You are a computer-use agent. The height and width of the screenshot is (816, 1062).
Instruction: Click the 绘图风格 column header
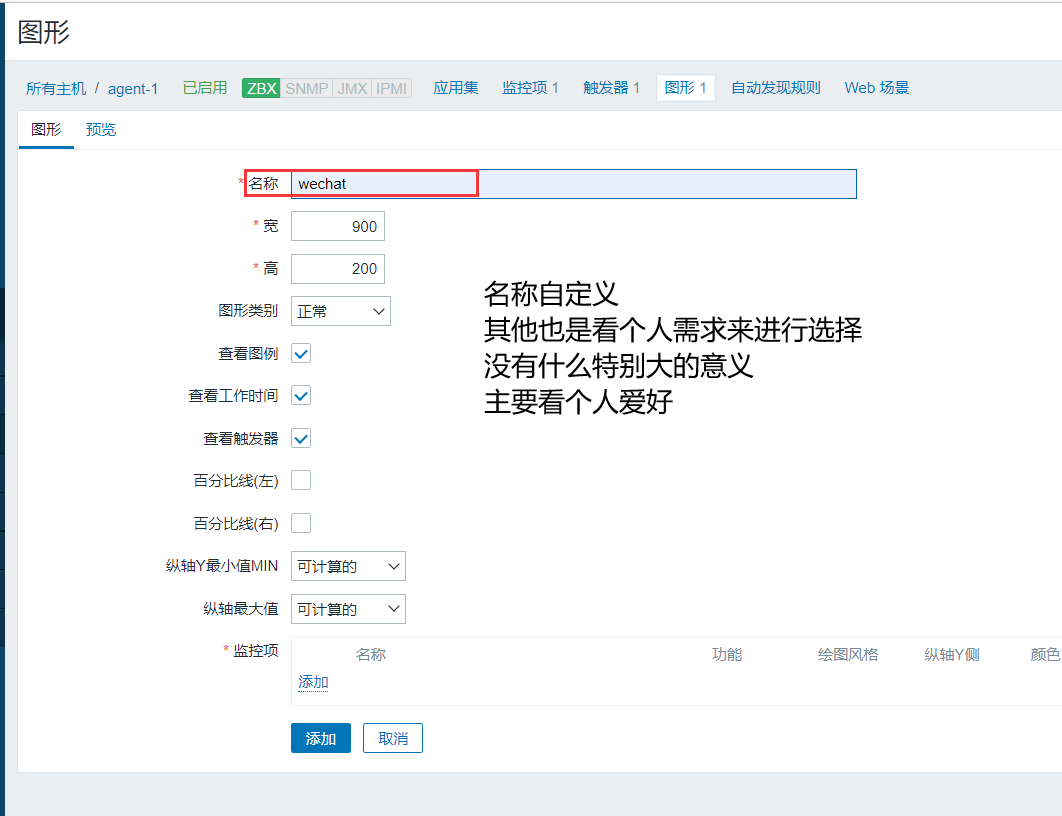(x=848, y=654)
